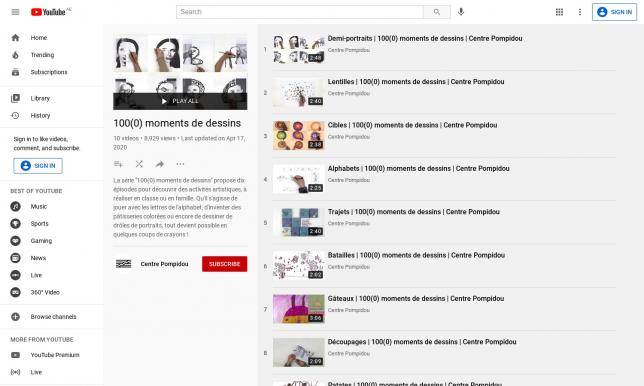Open the Centre Pompidou channel avatar
This screenshot has height=386, width=644.
click(x=123, y=264)
